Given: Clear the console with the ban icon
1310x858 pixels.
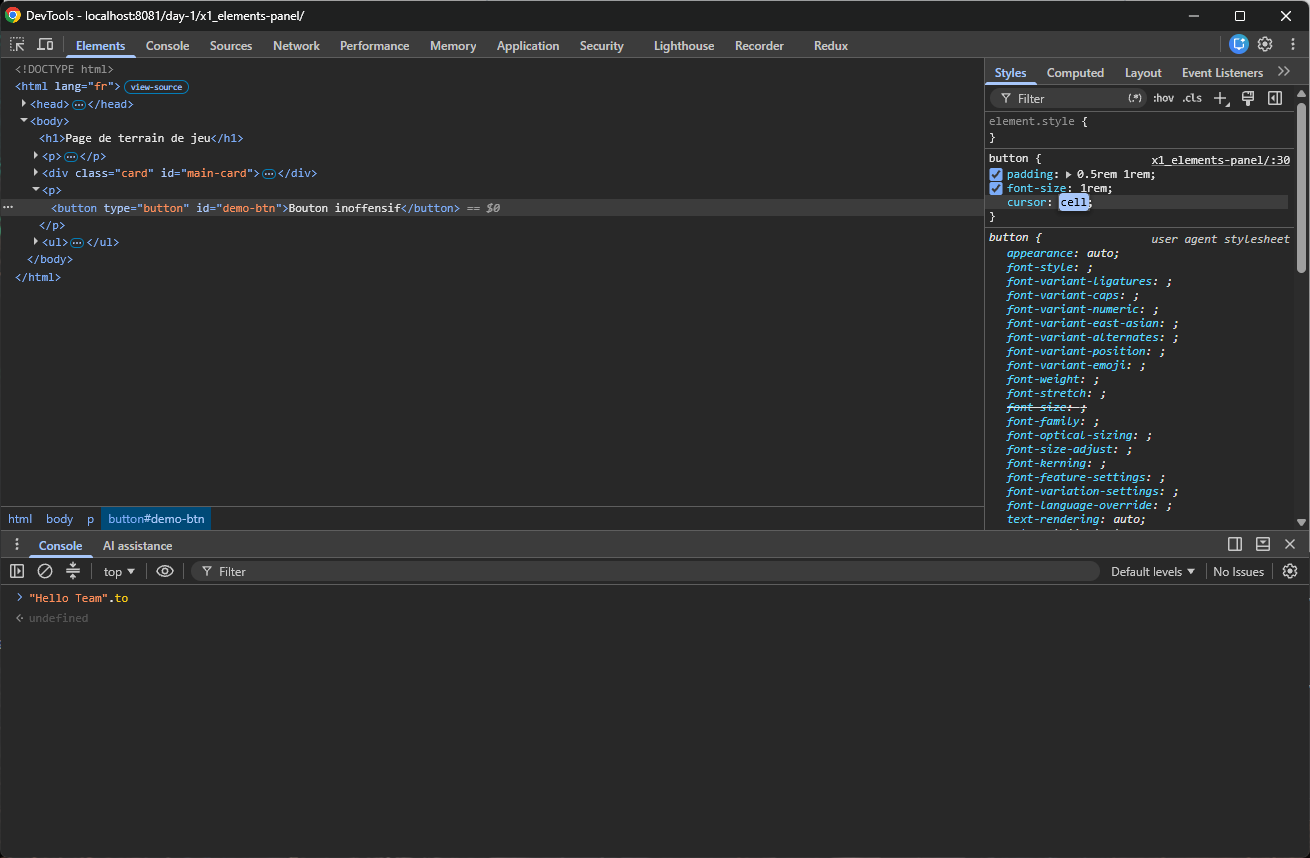Looking at the screenshot, I should 45,571.
